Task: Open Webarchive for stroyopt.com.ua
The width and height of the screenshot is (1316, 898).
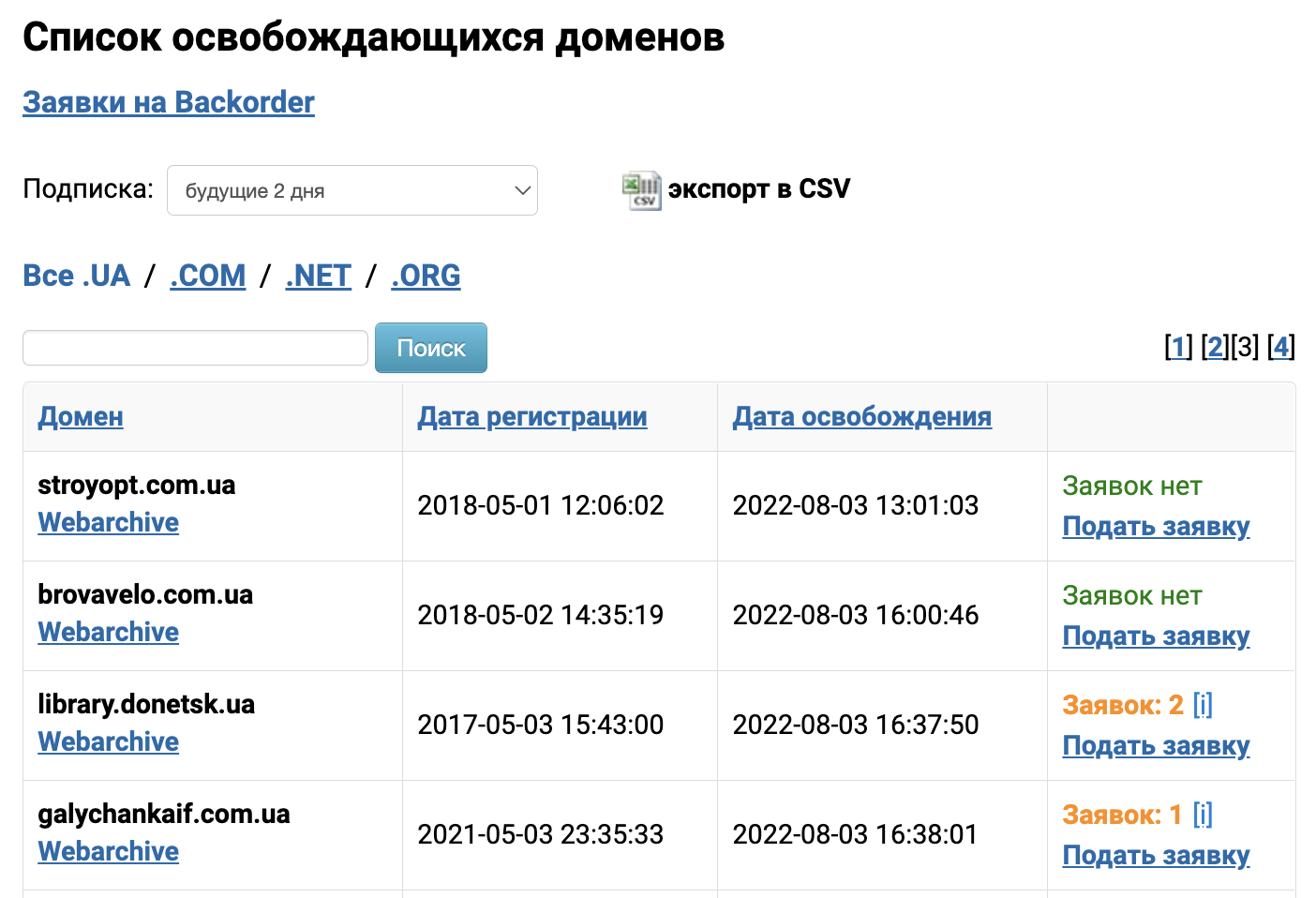Action: tap(108, 522)
